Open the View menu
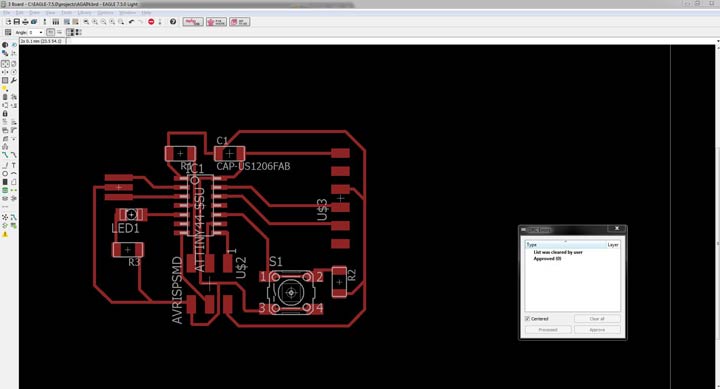The width and height of the screenshot is (720, 389). [51, 12]
